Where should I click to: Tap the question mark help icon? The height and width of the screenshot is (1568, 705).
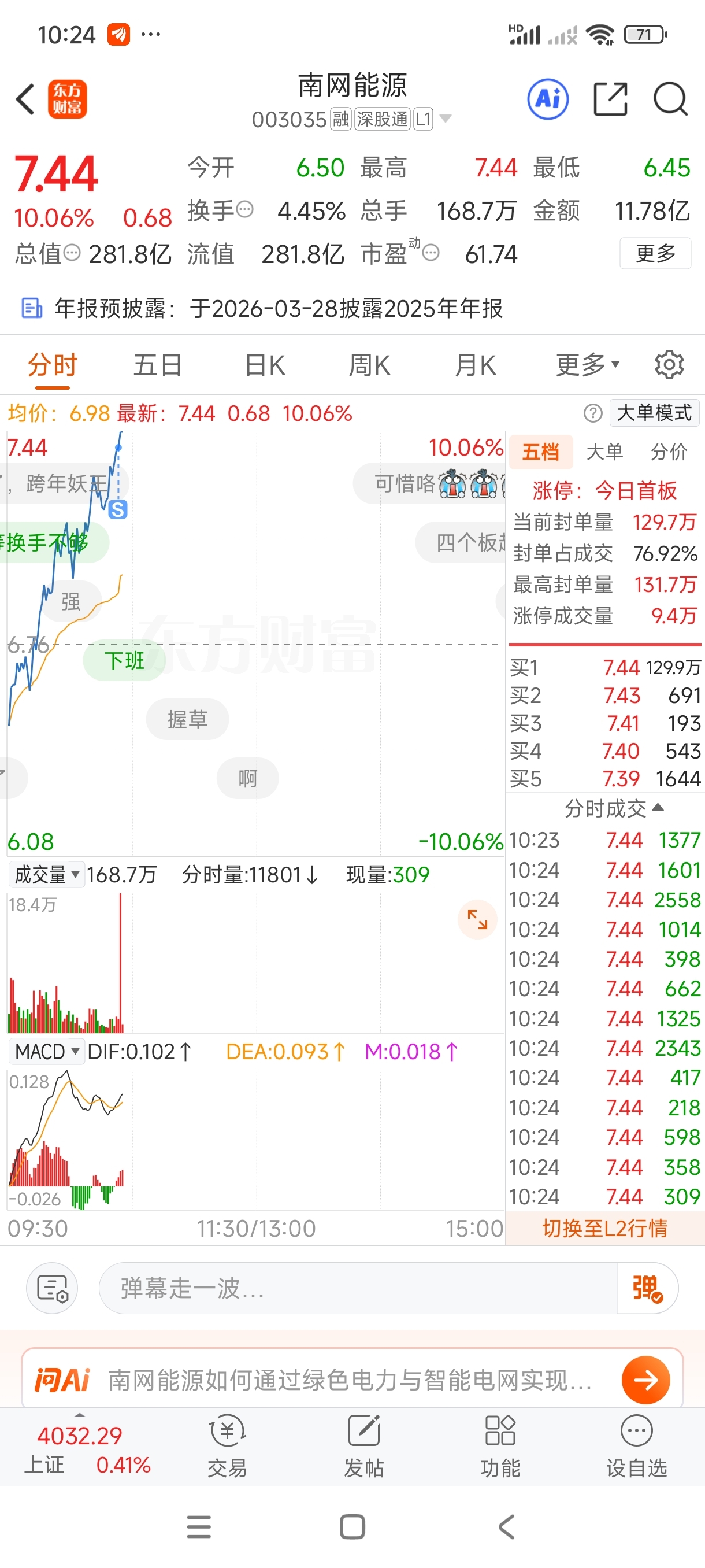tap(592, 413)
